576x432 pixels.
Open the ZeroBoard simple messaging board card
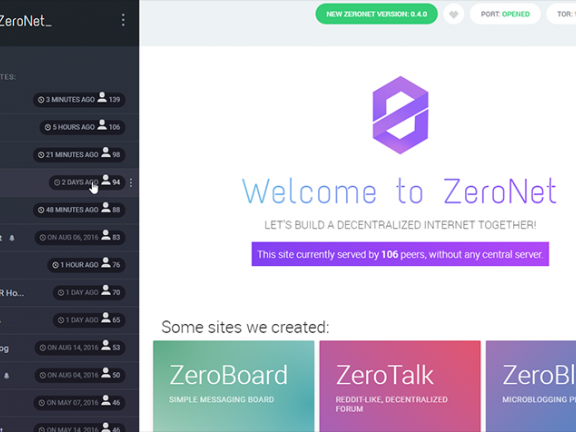pyautogui.click(x=234, y=386)
